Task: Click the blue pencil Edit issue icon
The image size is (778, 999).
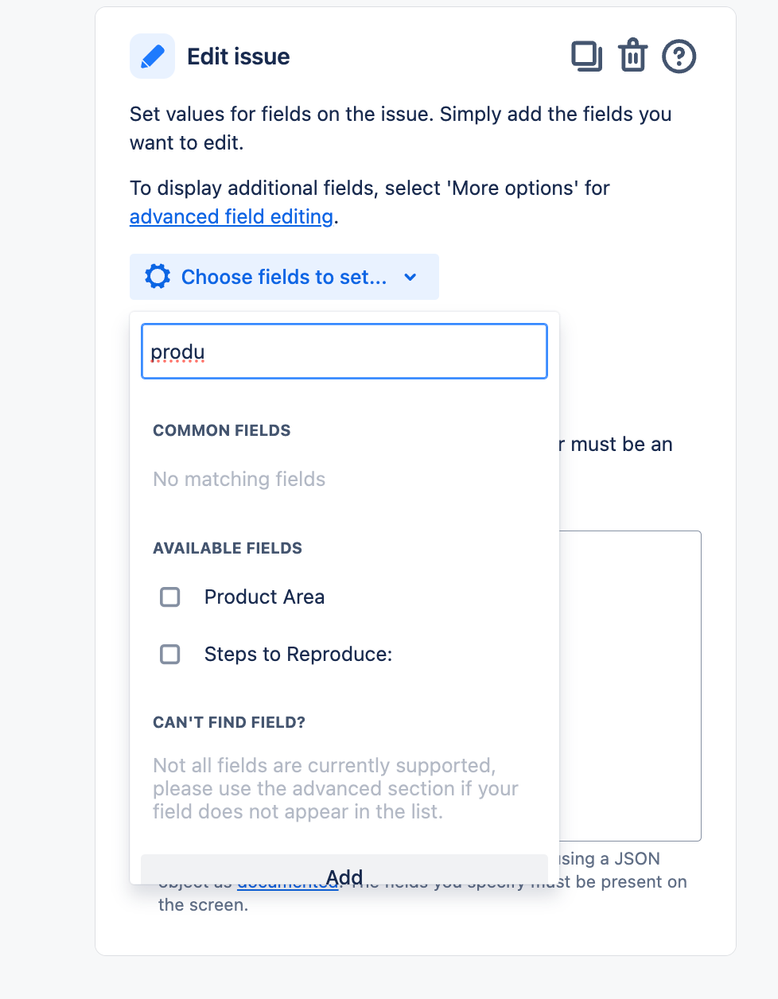Action: coord(152,56)
